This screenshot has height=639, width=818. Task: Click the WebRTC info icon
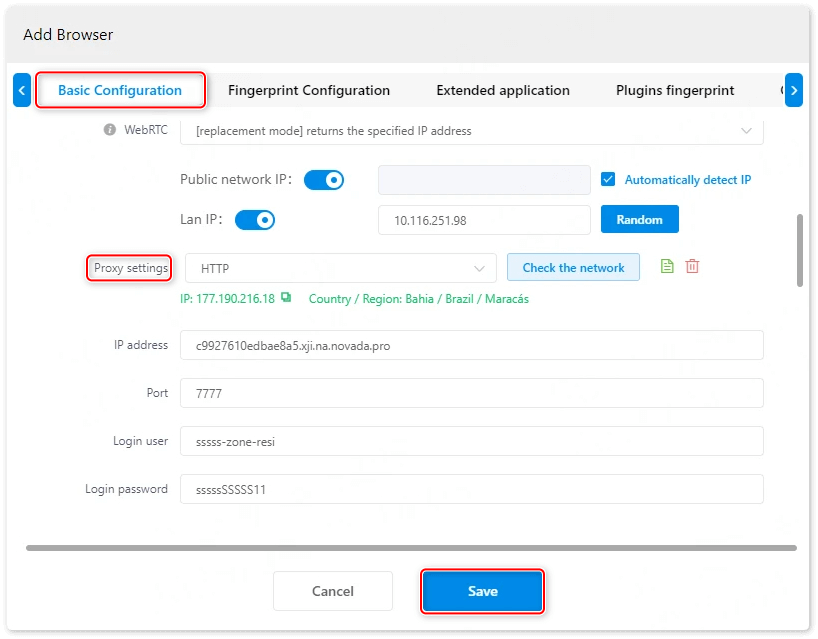[x=110, y=130]
